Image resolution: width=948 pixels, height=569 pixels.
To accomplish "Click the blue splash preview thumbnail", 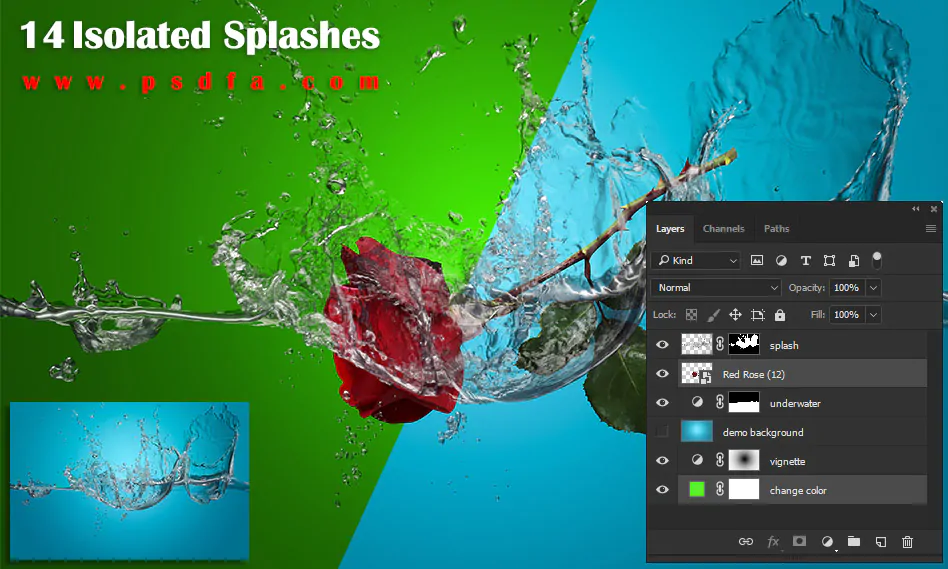I will tap(129, 481).
